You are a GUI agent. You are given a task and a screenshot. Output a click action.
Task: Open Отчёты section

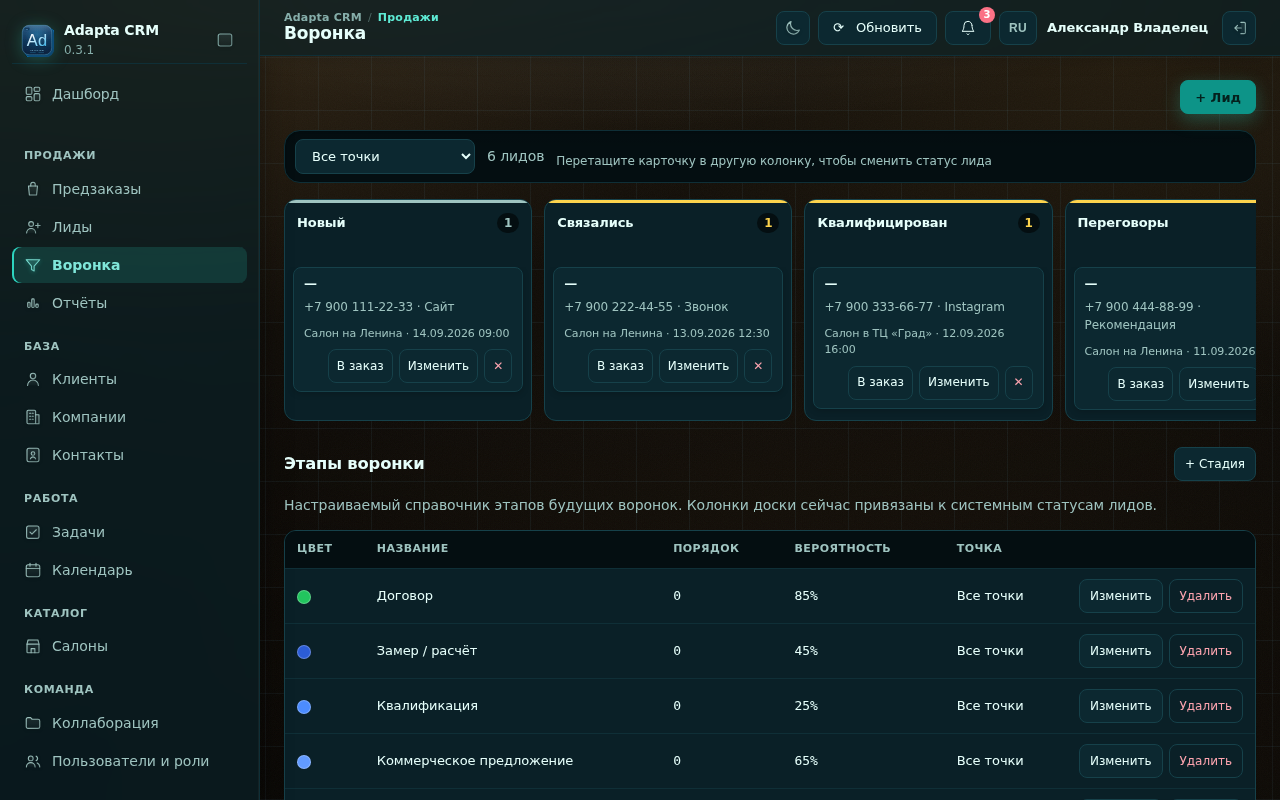pos(129,303)
